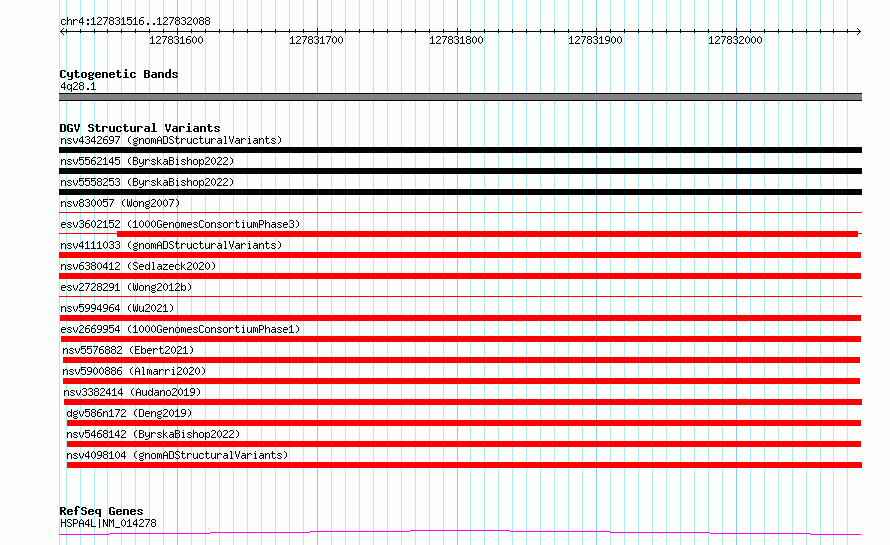This screenshot has width=890, height=545.
Task: Click the red bar under nsv4098104
Action: tap(464, 465)
